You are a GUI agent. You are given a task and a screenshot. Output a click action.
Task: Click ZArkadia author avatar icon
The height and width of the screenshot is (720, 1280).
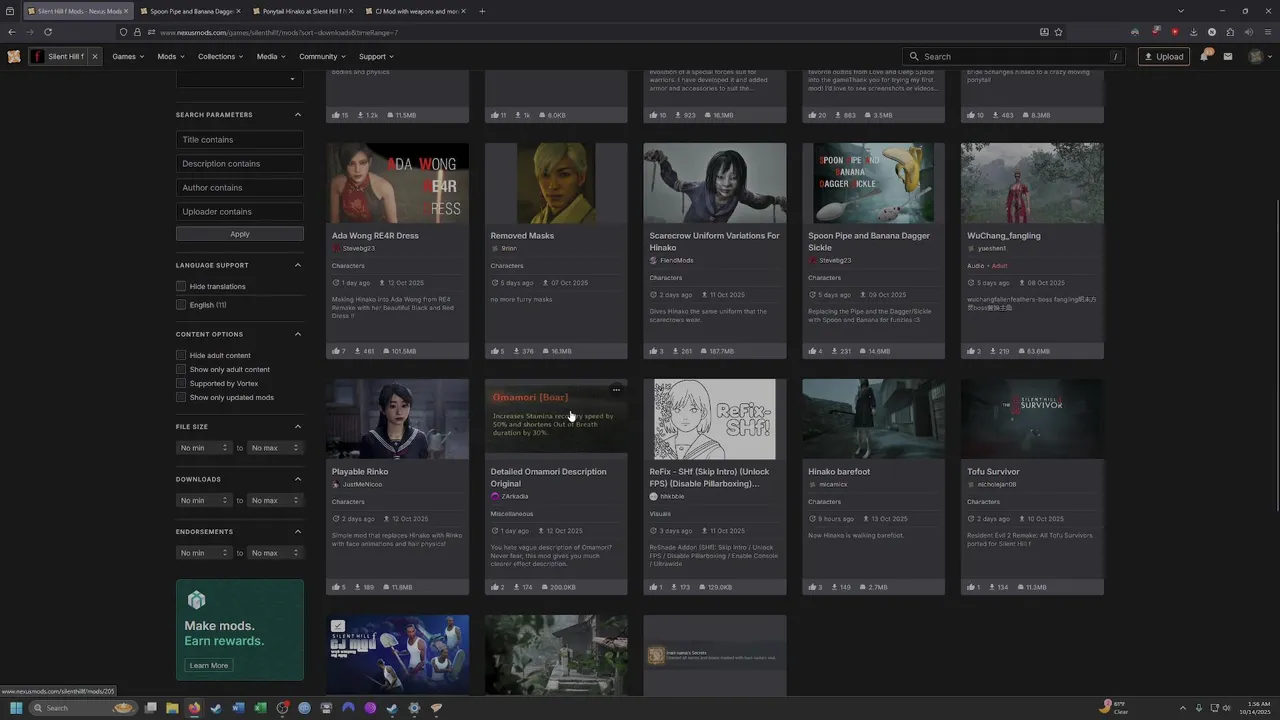tap(495, 496)
